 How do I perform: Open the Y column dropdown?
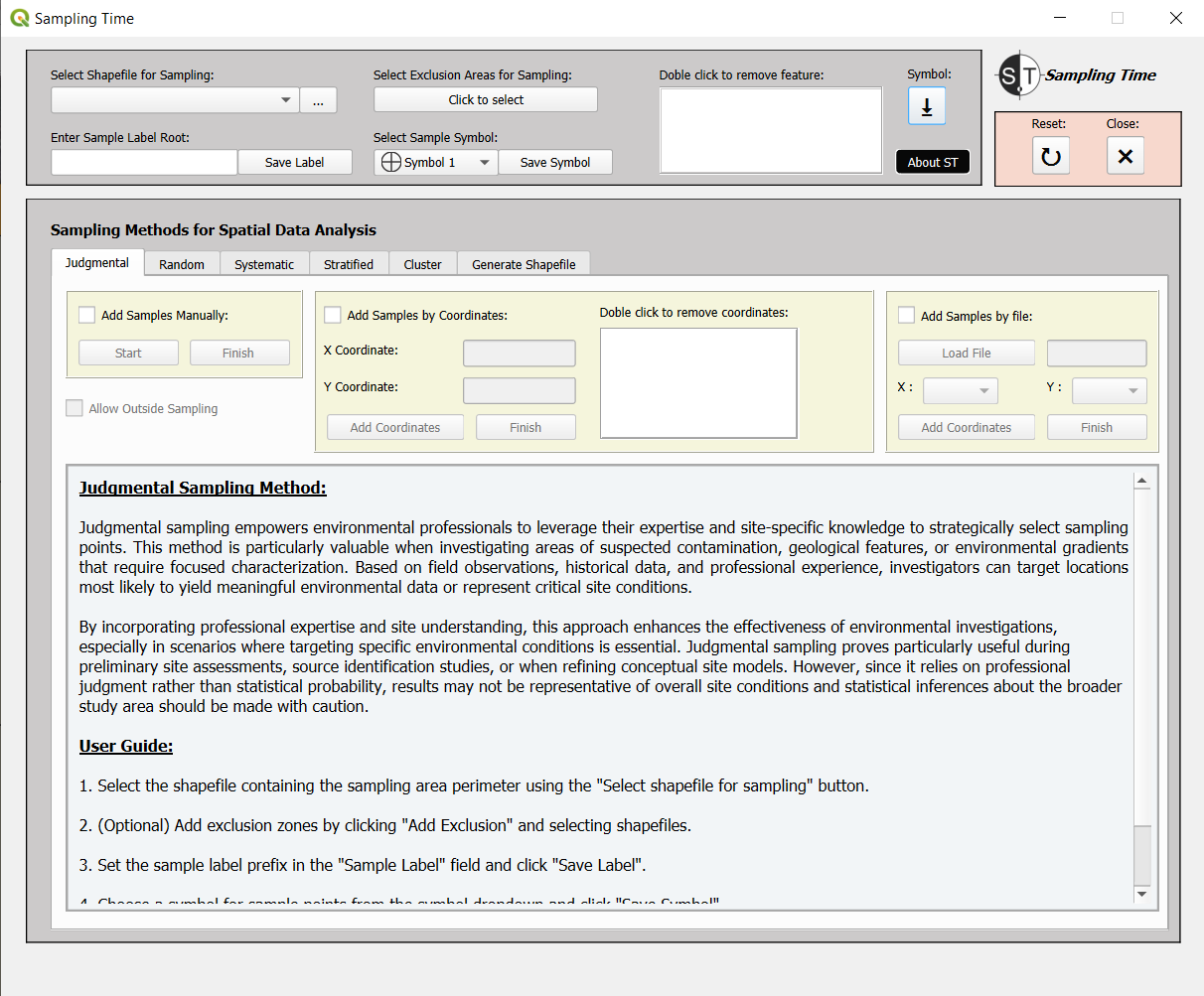tap(1110, 390)
